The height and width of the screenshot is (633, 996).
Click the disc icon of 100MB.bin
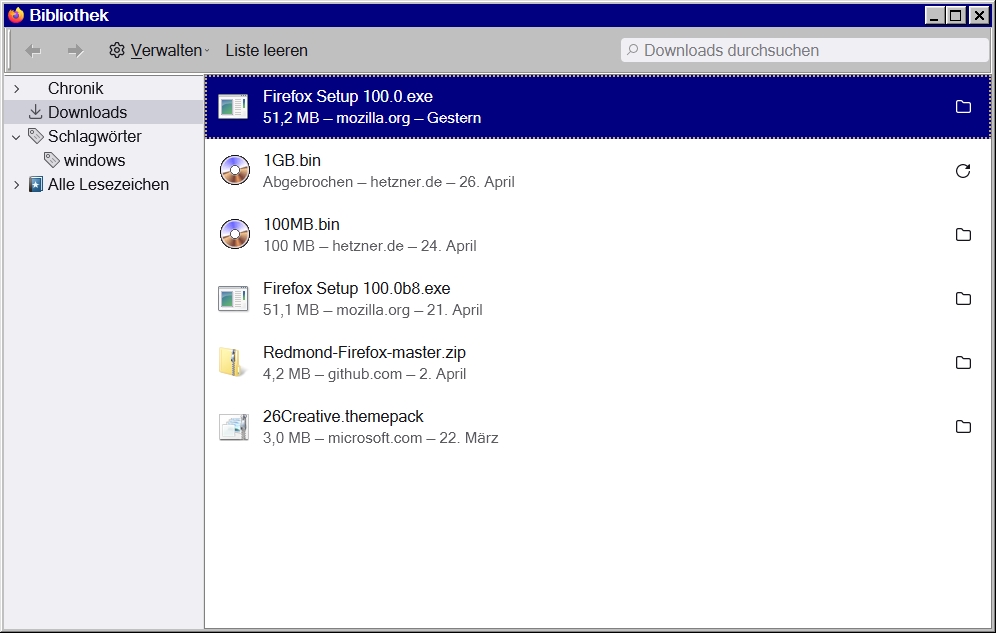[235, 234]
